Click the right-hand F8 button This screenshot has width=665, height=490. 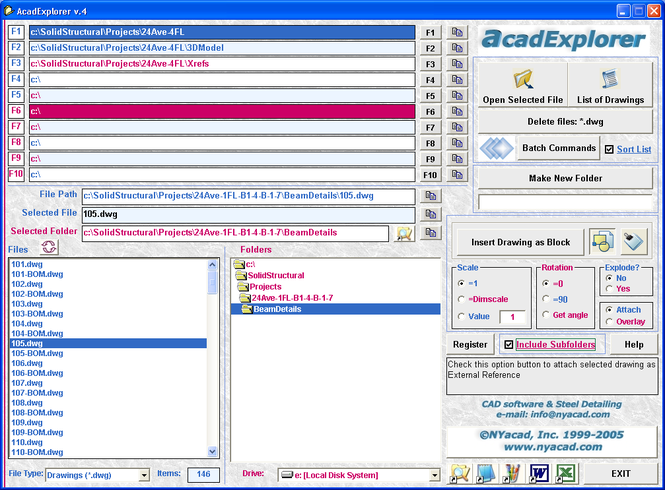pyautogui.click(x=430, y=143)
